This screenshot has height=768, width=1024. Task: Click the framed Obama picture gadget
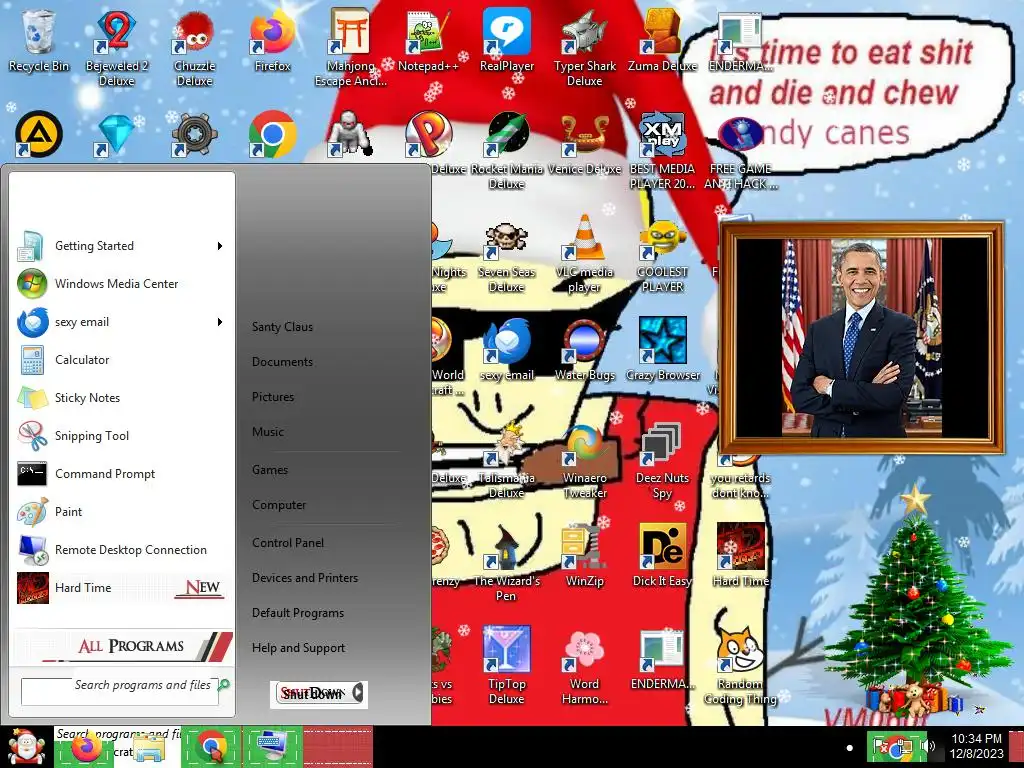(x=861, y=338)
